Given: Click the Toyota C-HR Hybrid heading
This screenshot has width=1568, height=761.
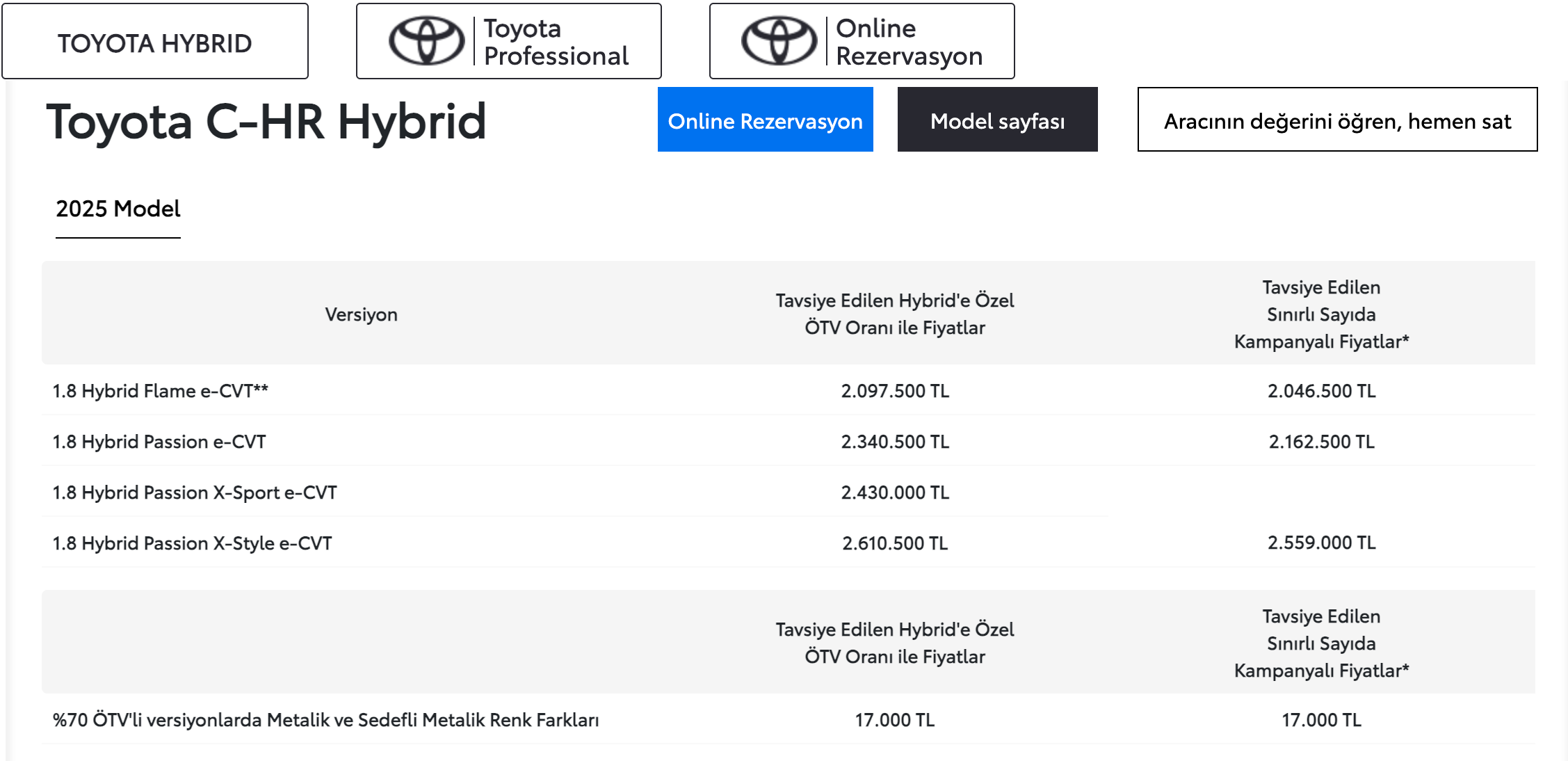Looking at the screenshot, I should click(266, 122).
